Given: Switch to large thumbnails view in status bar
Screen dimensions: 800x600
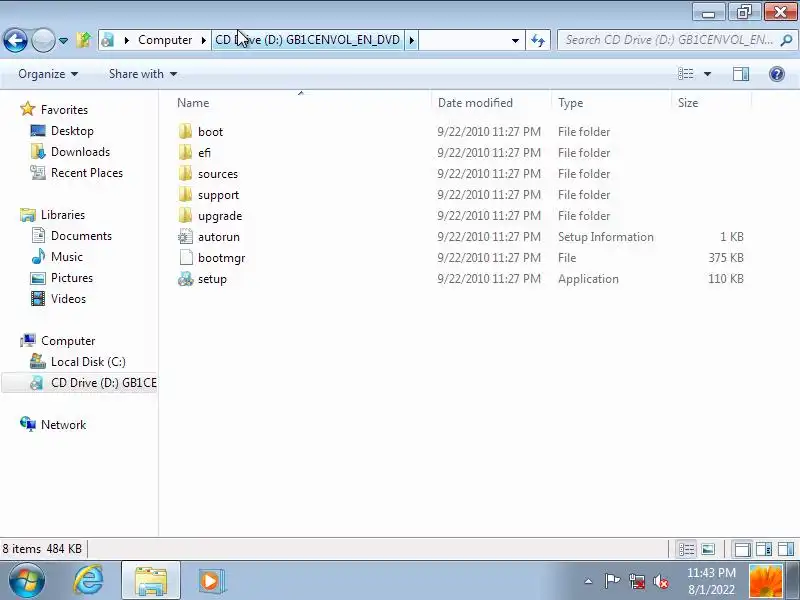Looking at the screenshot, I should coord(708,549).
